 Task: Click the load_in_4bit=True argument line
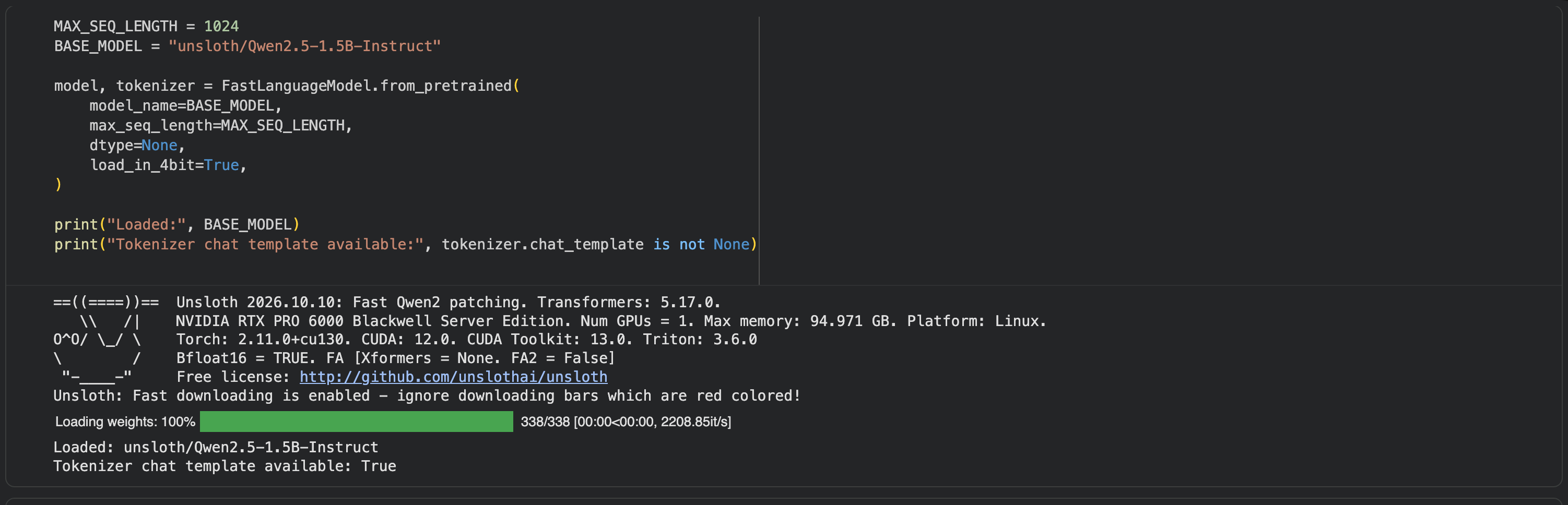[168, 165]
